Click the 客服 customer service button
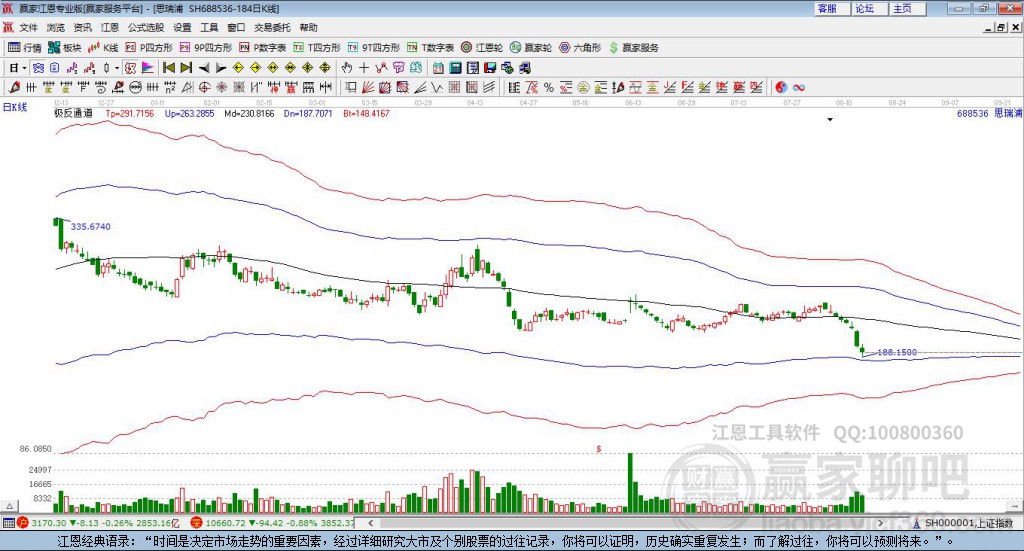 (831, 8)
